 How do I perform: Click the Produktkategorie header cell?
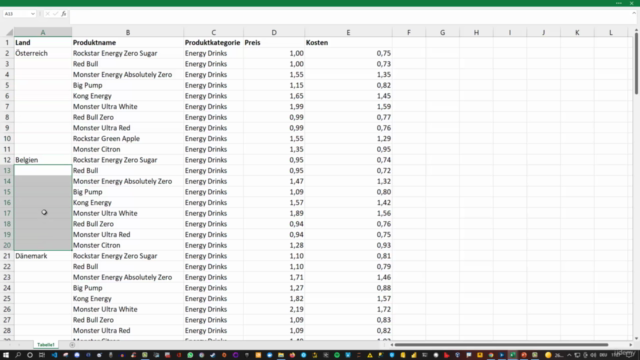point(213,42)
